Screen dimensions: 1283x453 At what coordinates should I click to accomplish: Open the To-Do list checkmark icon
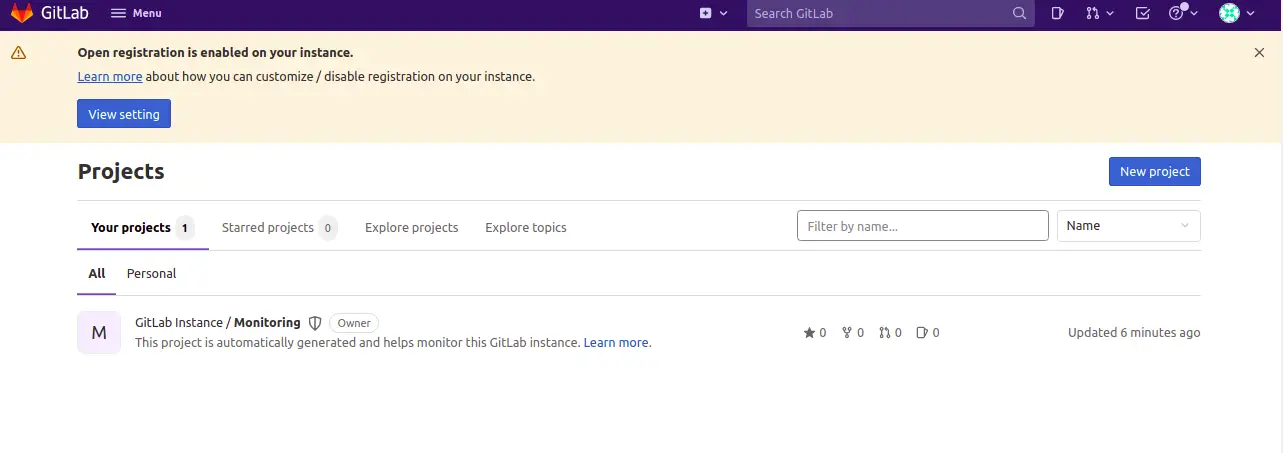[1143, 13]
